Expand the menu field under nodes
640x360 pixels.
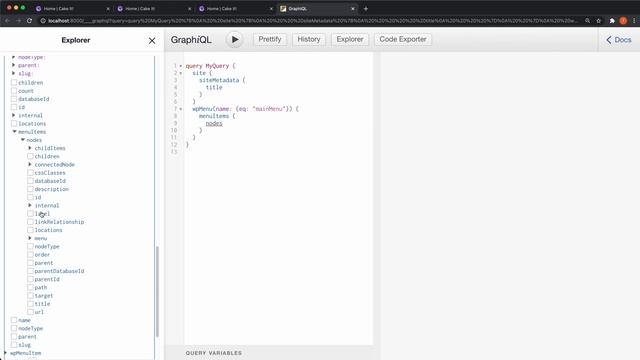pyautogui.click(x=30, y=238)
